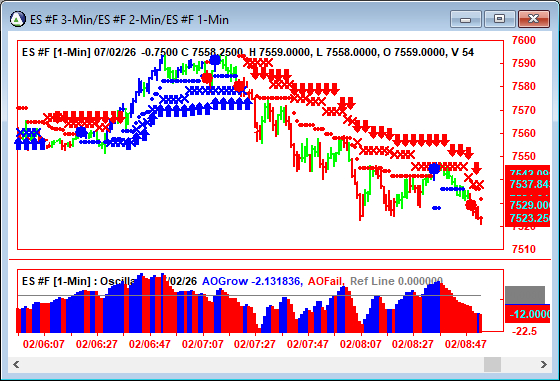Click the 02/08:27 time axis label
Screen dimensions: 560x381
[x=412, y=344]
